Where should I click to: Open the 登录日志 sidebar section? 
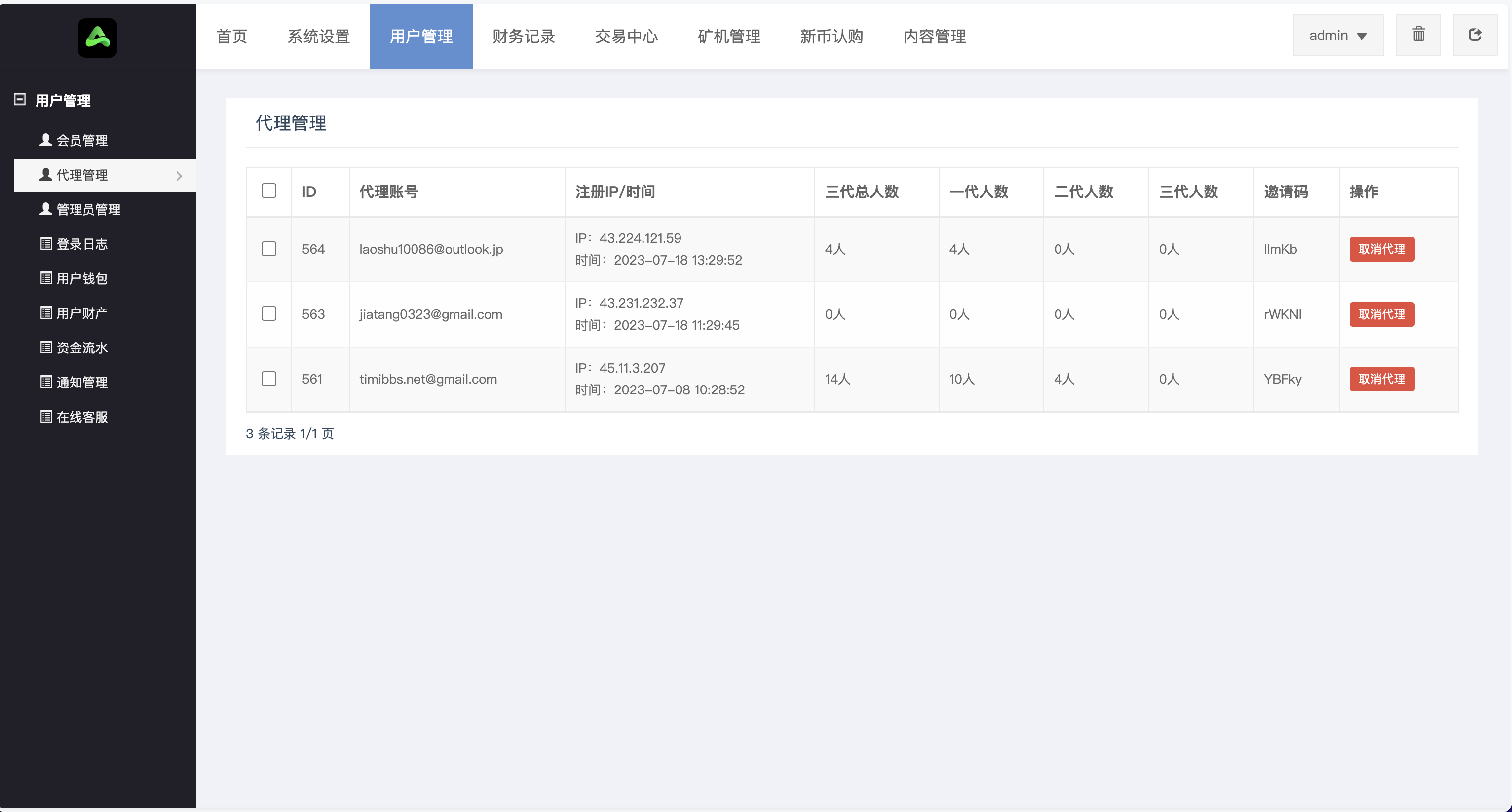coord(82,244)
